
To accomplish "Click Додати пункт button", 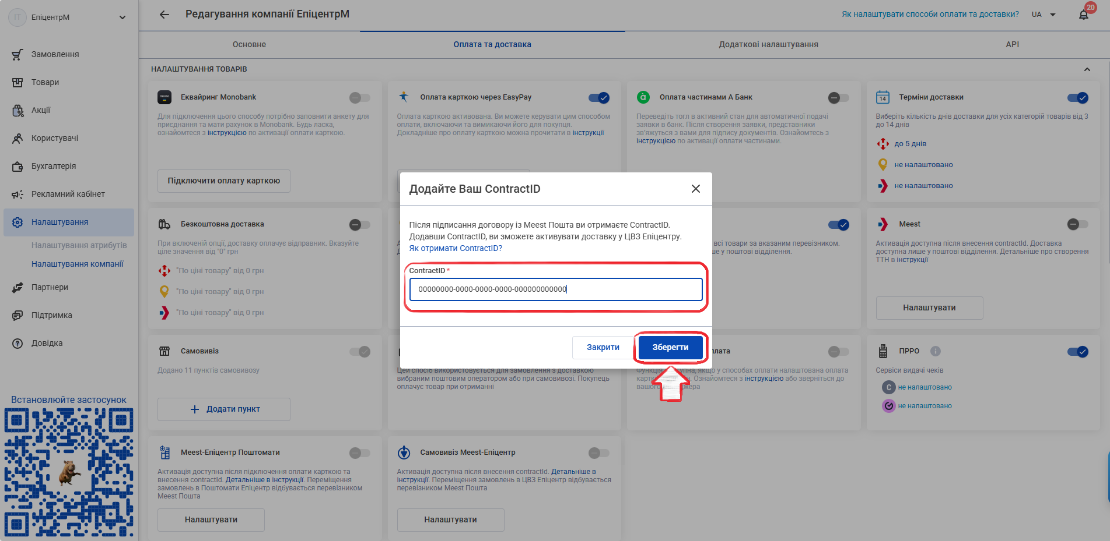I will tap(224, 409).
